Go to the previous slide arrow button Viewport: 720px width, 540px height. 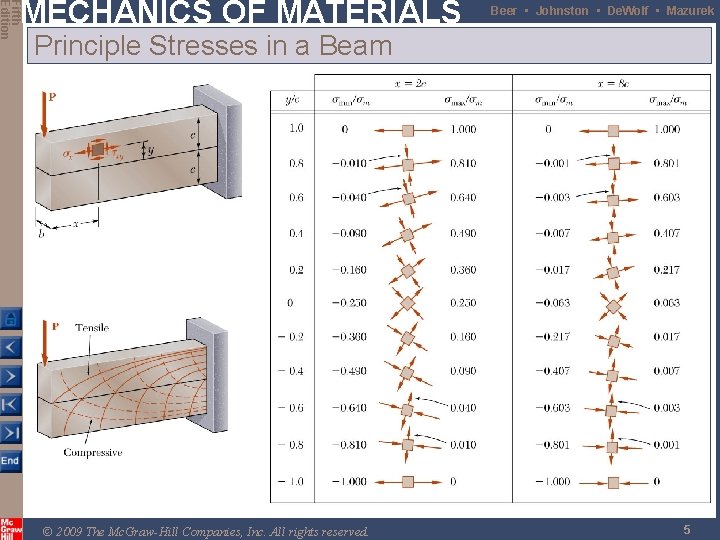(11, 348)
